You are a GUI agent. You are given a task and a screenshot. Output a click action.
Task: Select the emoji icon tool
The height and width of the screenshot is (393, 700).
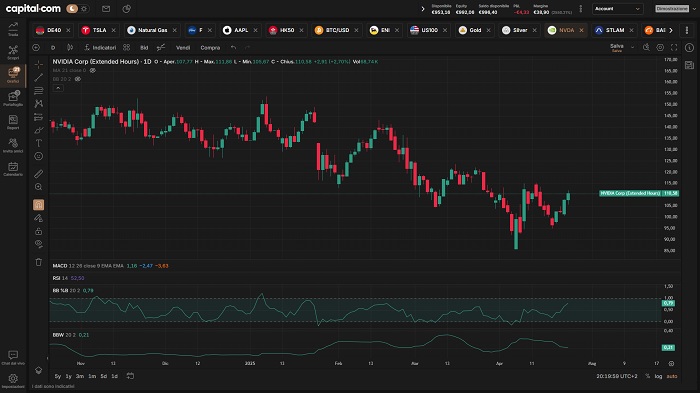point(39,156)
